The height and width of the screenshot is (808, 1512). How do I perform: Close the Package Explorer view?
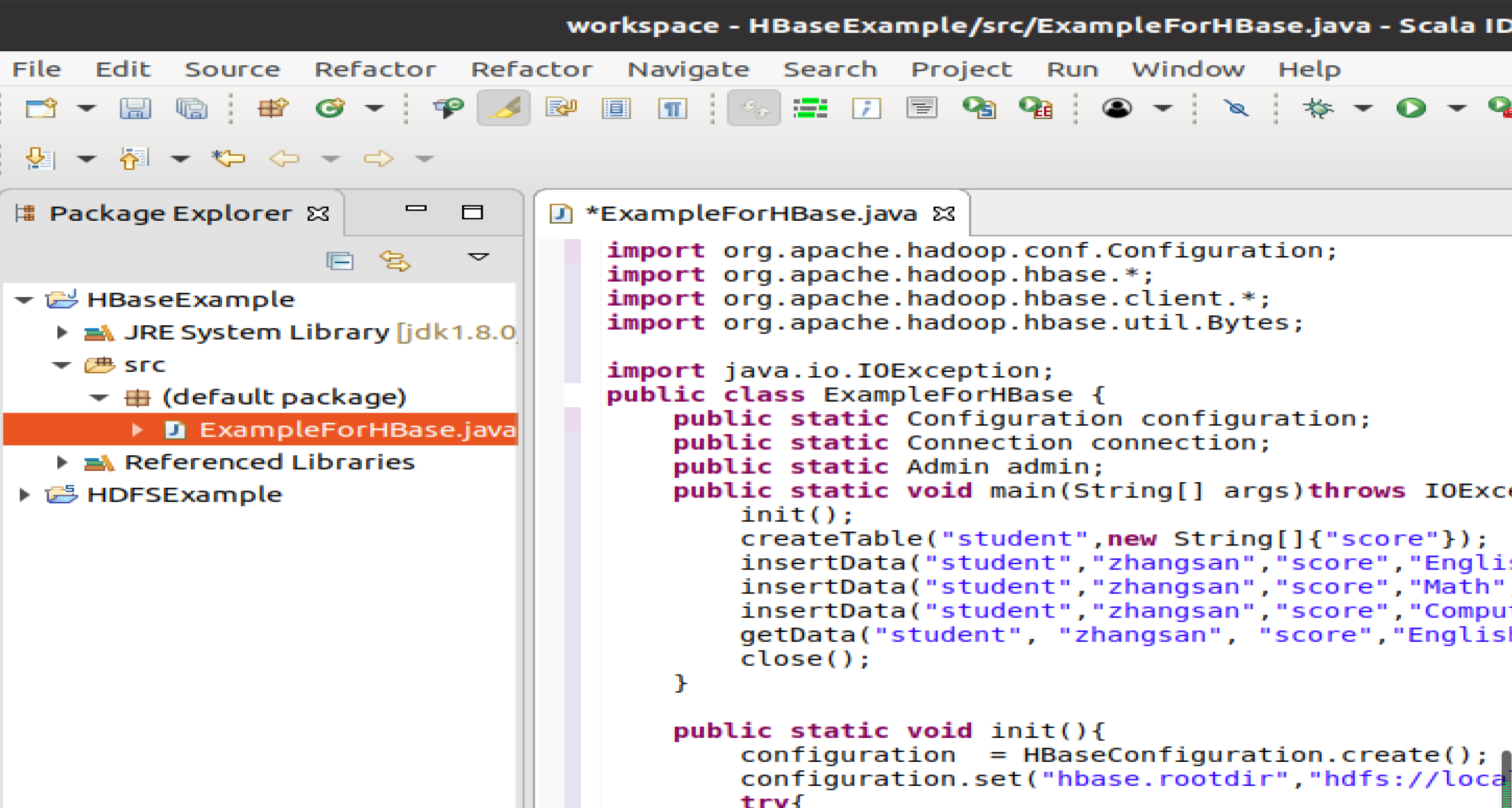click(318, 214)
